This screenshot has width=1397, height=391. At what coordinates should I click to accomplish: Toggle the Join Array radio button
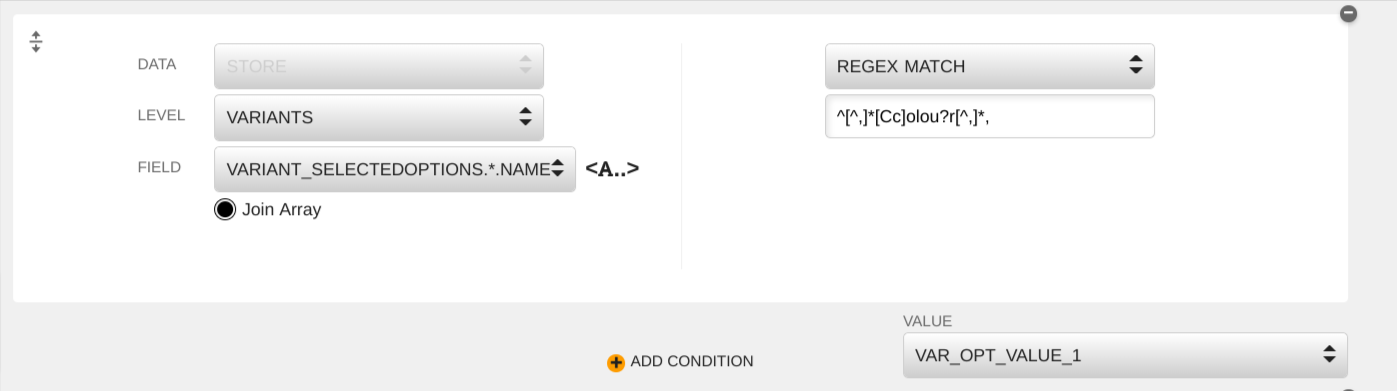click(225, 209)
